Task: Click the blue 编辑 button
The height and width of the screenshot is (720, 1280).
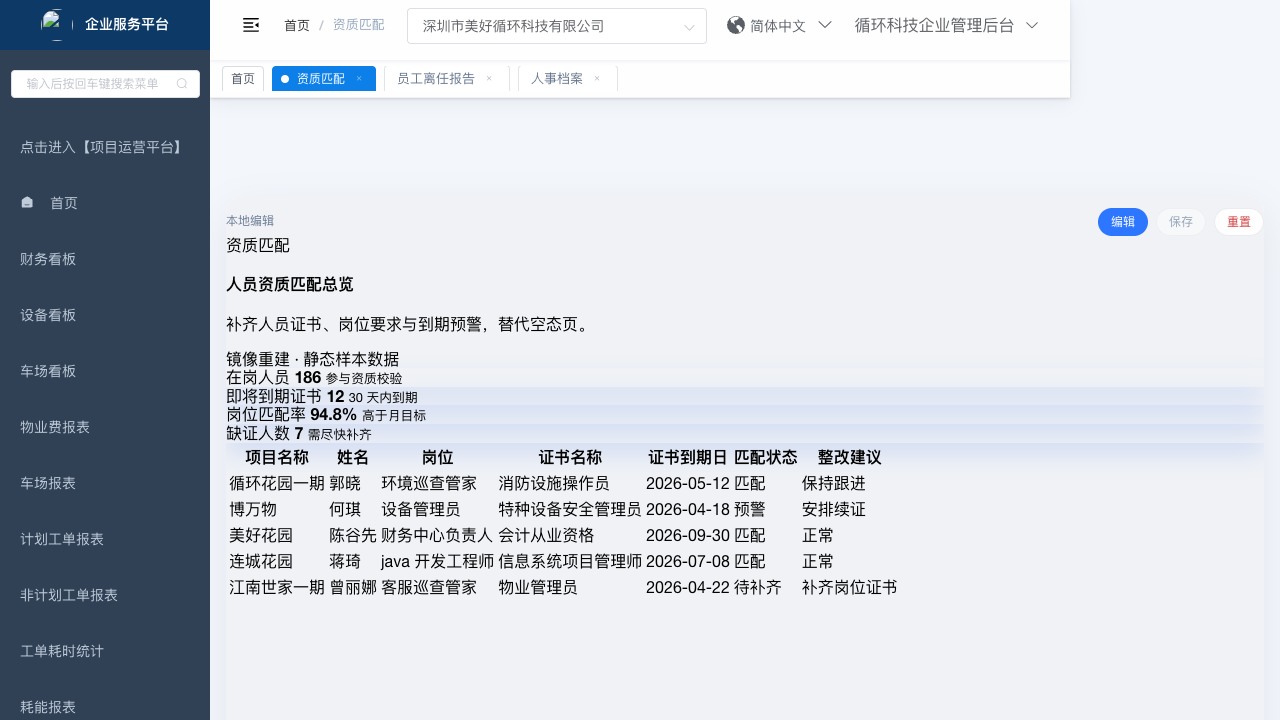Action: [x=1122, y=222]
